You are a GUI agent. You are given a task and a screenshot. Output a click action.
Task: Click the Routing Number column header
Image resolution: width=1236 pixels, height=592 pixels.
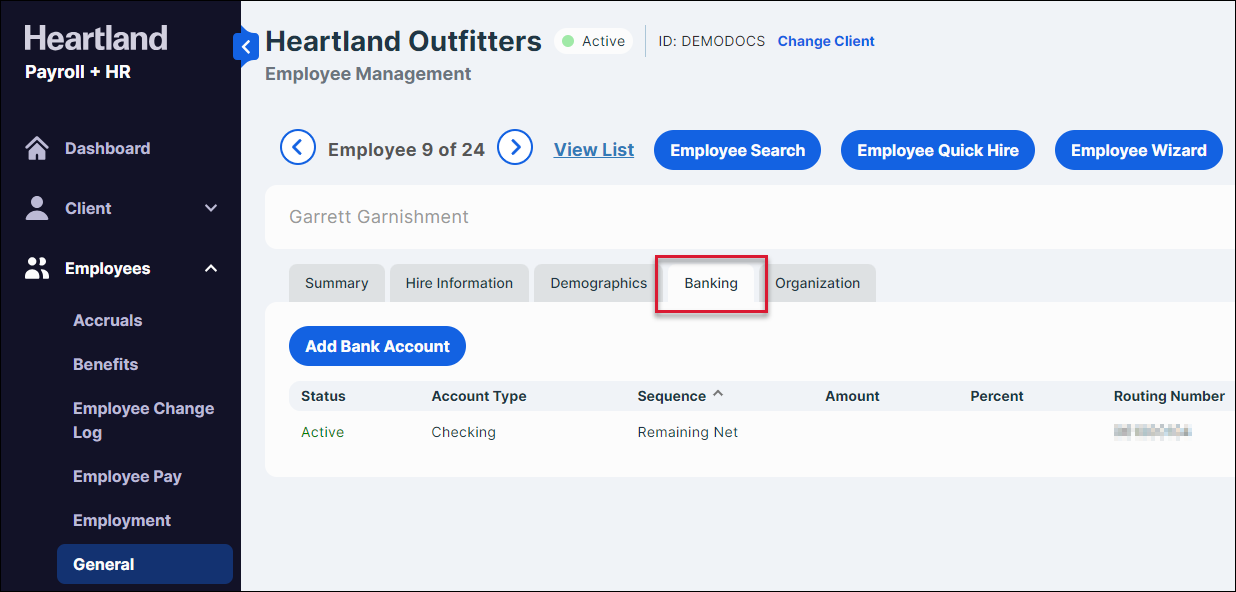(1169, 396)
